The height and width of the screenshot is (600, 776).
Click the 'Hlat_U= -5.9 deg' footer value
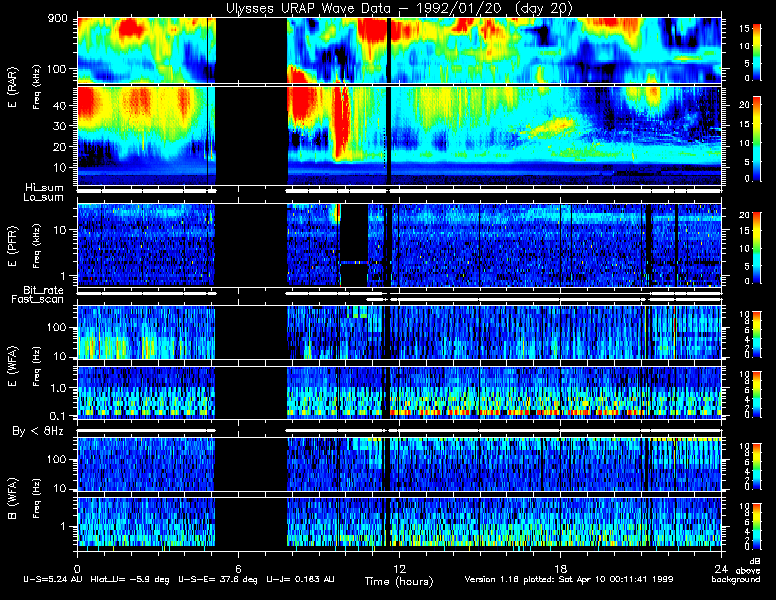click(130, 579)
